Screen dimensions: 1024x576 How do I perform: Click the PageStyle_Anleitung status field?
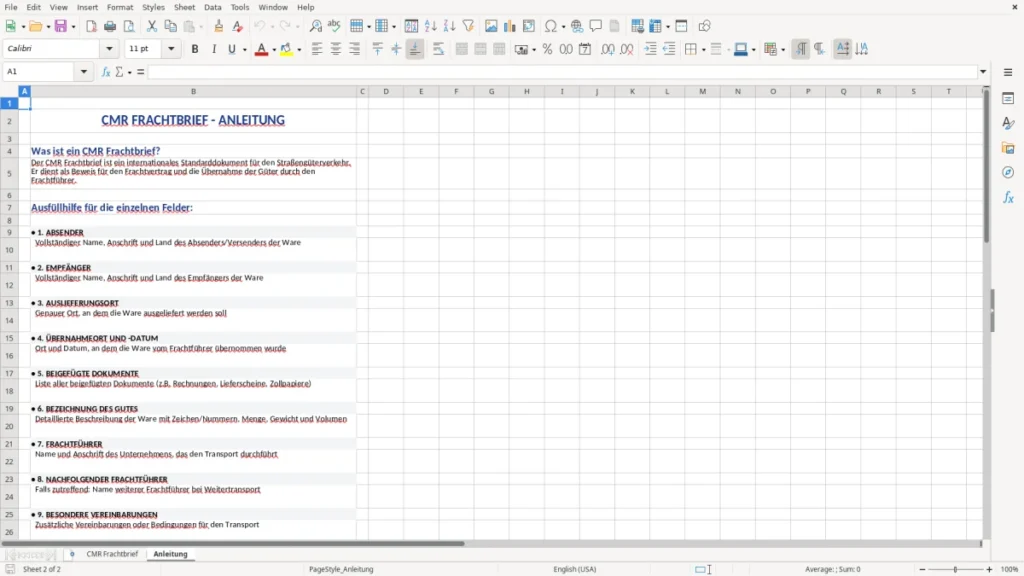coord(341,569)
